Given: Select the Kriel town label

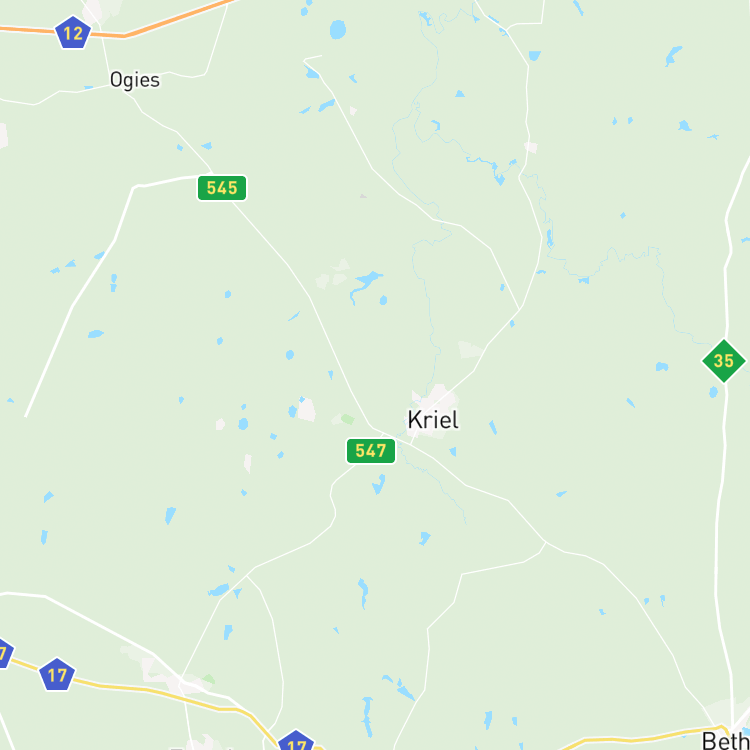Looking at the screenshot, I should click(433, 420).
